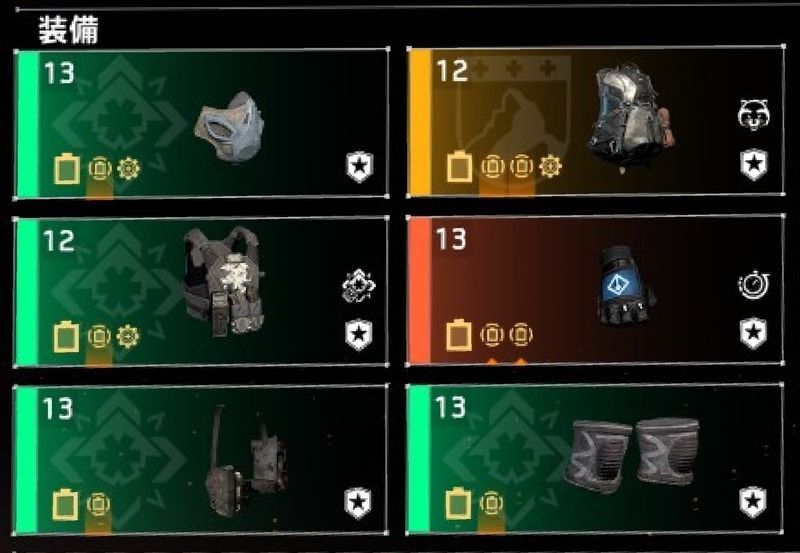800x553 pixels.
Task: Click the skill attribute icon on kneepads
Action: (x=491, y=504)
